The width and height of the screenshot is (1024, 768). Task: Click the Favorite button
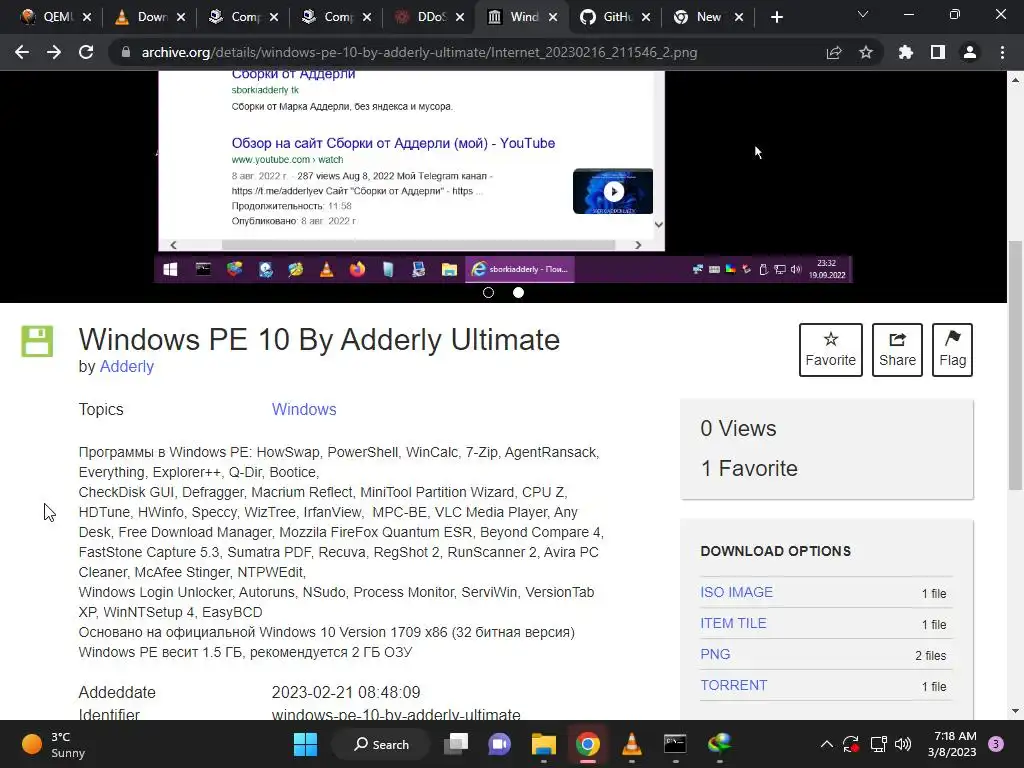coord(831,349)
